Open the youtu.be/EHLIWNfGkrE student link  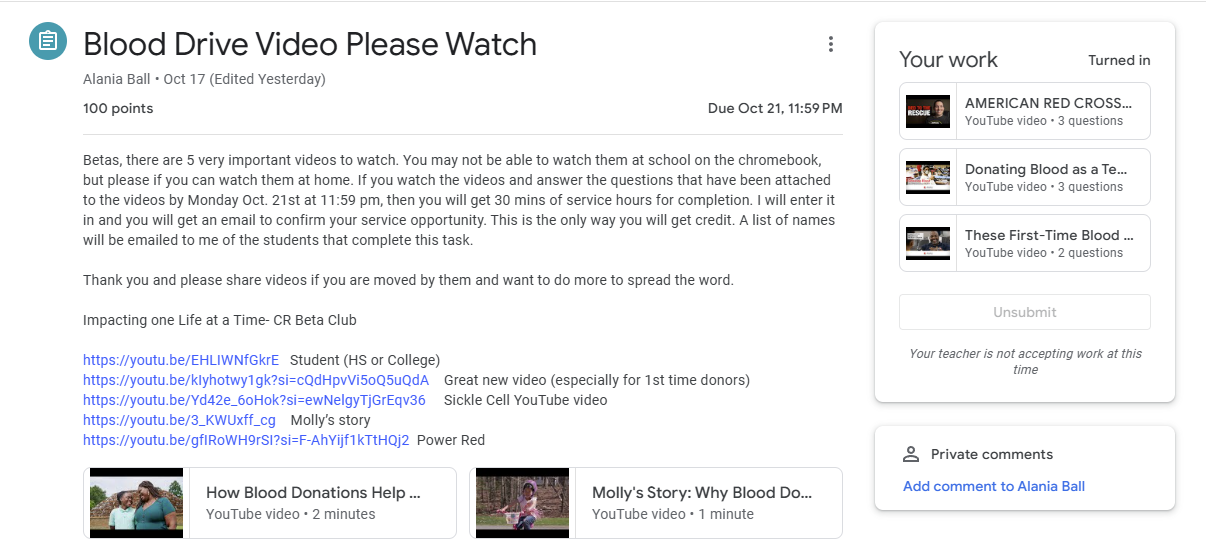click(x=181, y=360)
